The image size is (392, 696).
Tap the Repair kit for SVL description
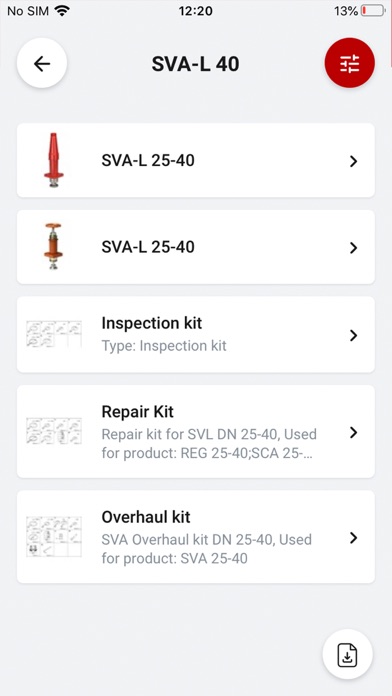pyautogui.click(x=209, y=444)
